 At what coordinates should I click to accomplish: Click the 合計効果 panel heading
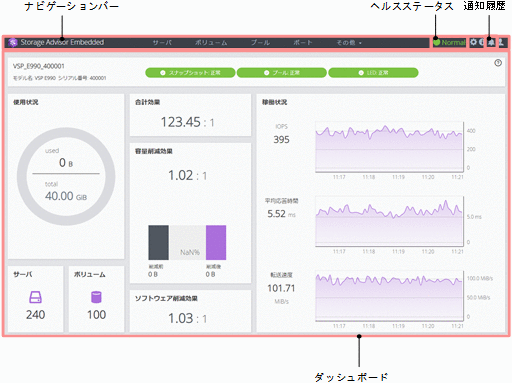[x=147, y=102]
